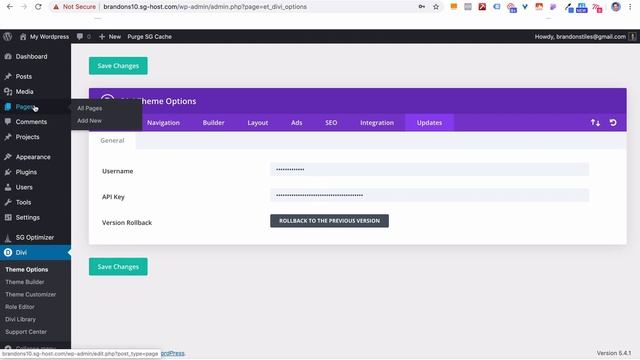Switch to the SEO tab
The height and width of the screenshot is (360, 640).
(331, 122)
